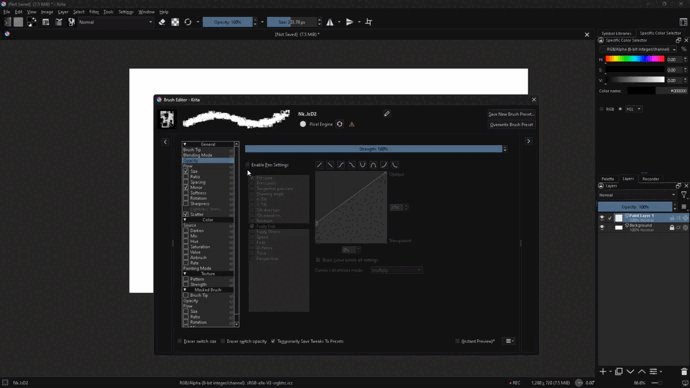Toggle the horizontal mirror tool icon
Screen dimensions: 690x388
330,22
